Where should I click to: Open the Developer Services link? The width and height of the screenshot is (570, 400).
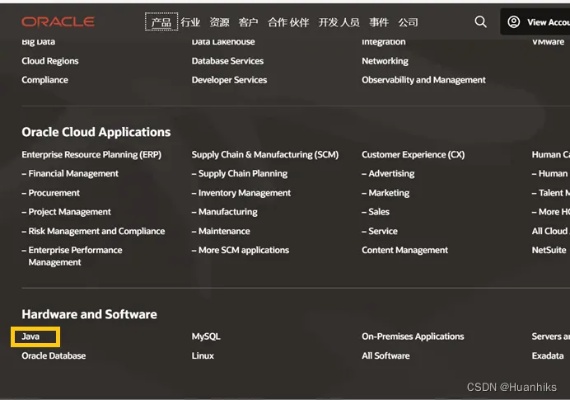[229, 80]
